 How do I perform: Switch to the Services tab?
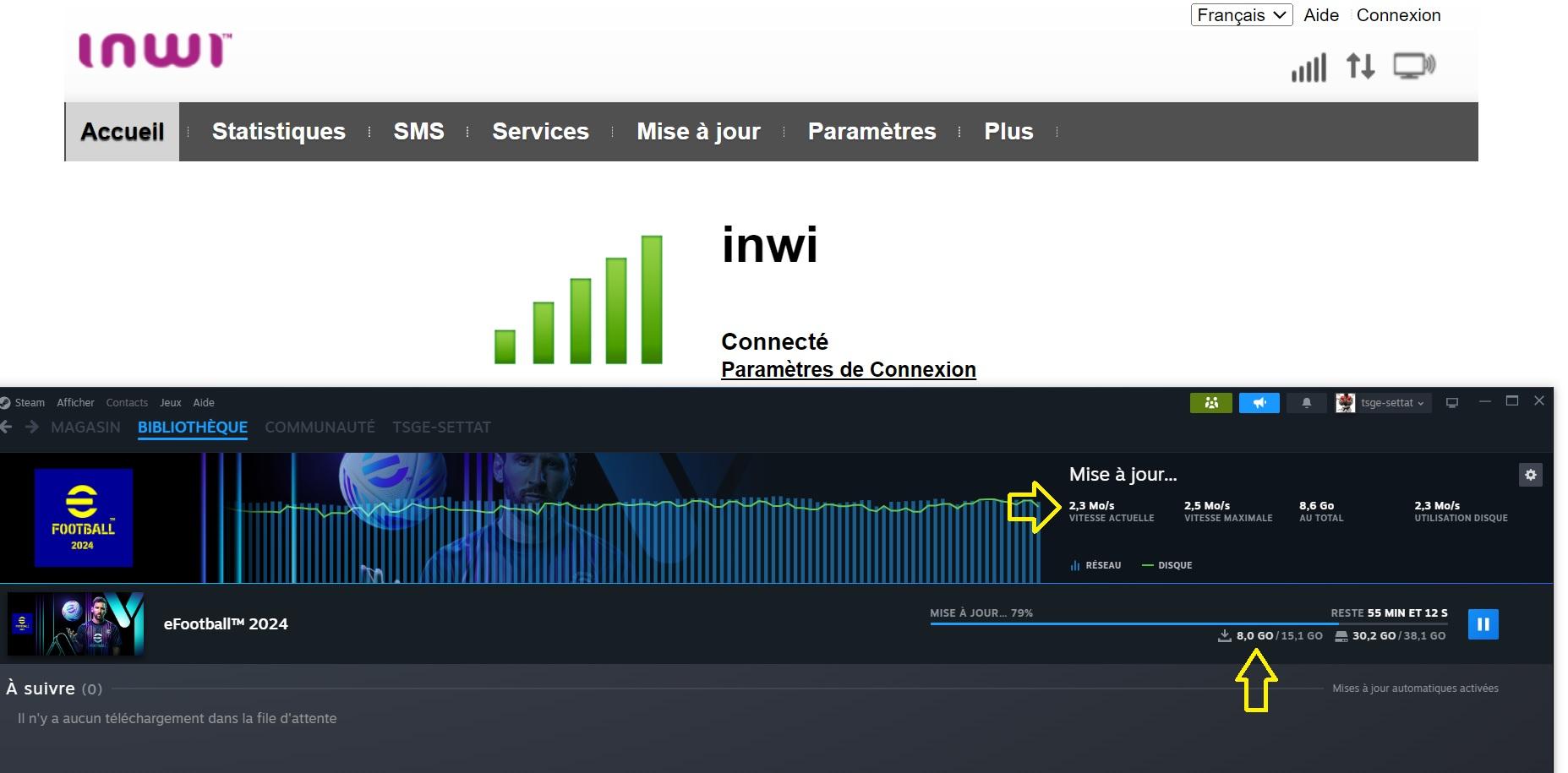click(x=540, y=132)
